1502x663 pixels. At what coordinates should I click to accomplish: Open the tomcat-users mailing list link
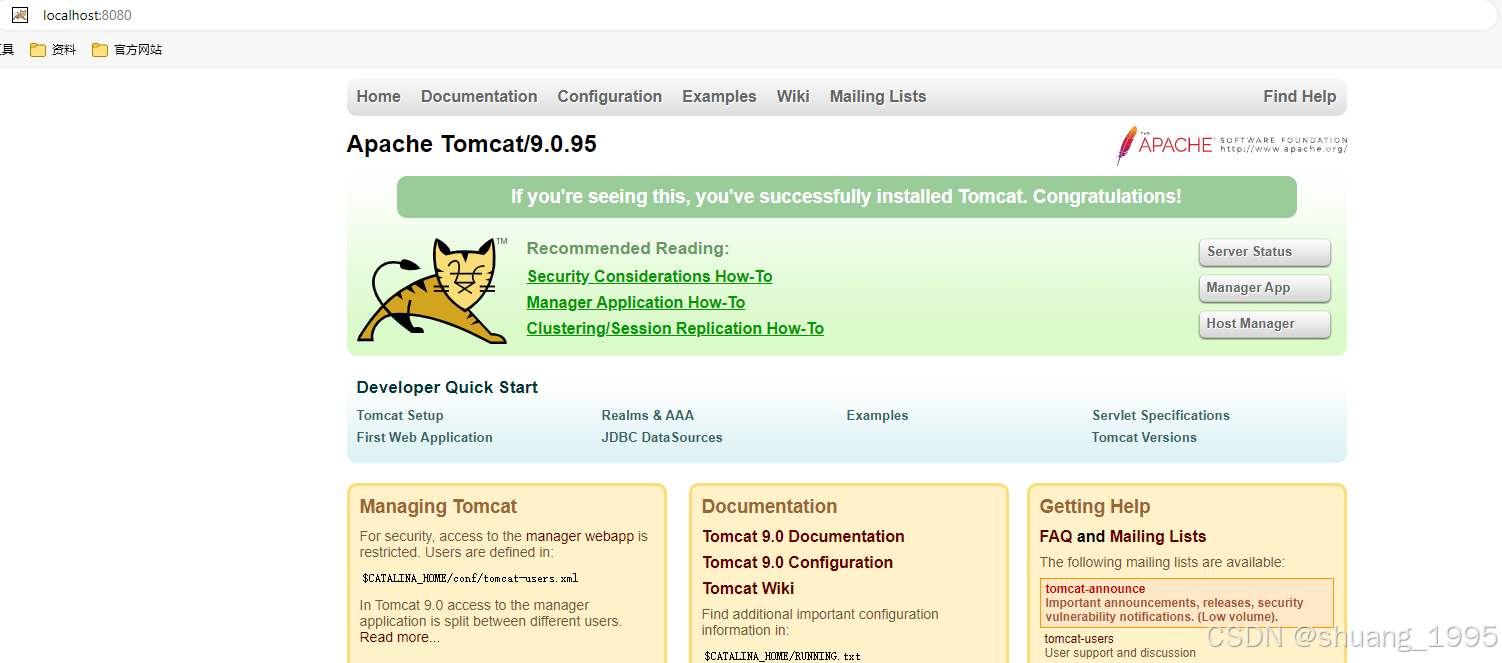(1079, 639)
